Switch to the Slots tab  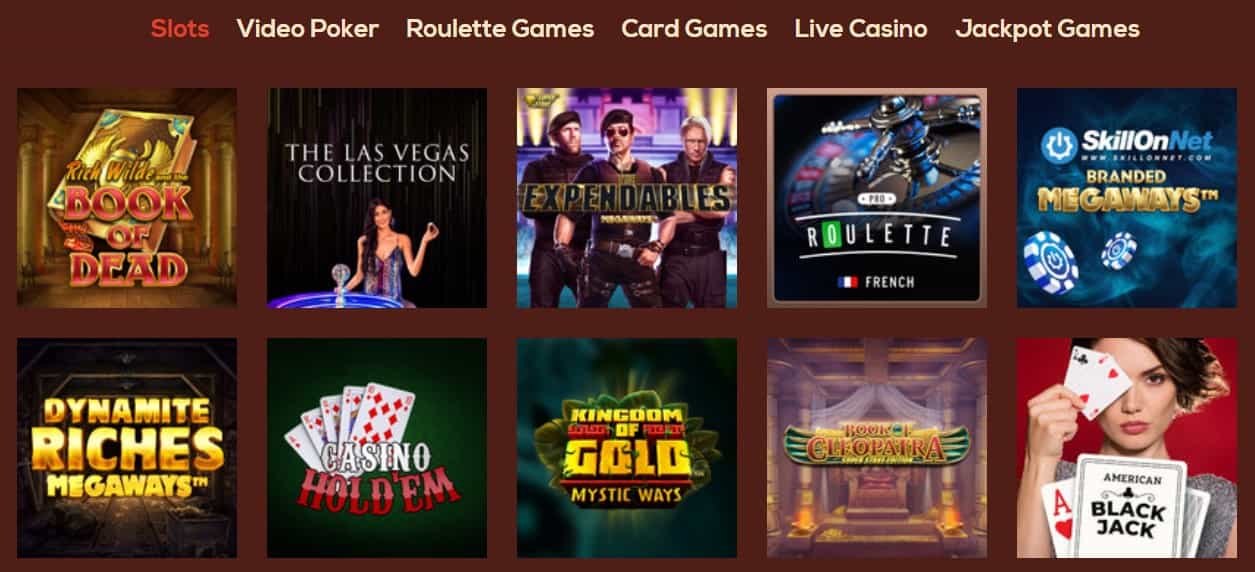point(180,29)
